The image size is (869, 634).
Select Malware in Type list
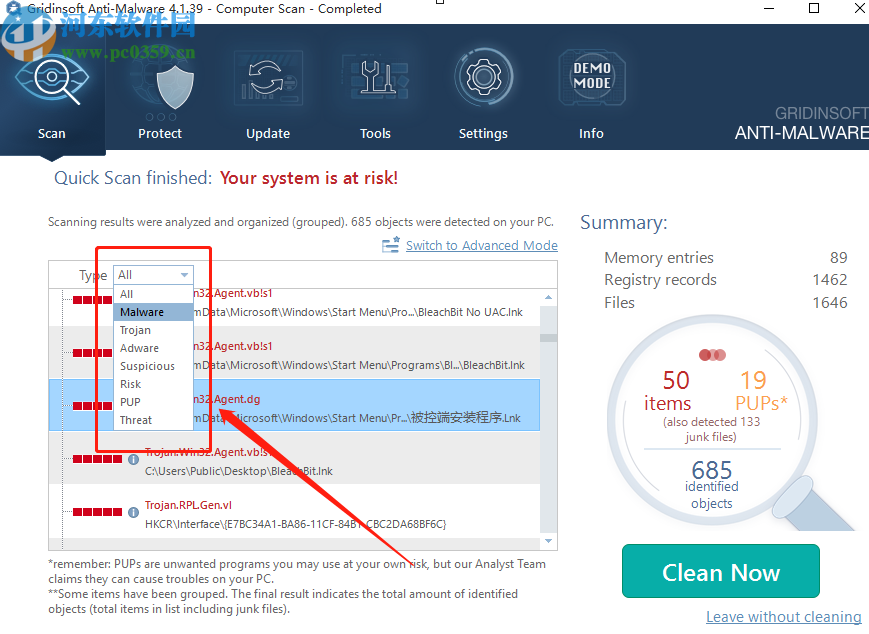tap(154, 312)
